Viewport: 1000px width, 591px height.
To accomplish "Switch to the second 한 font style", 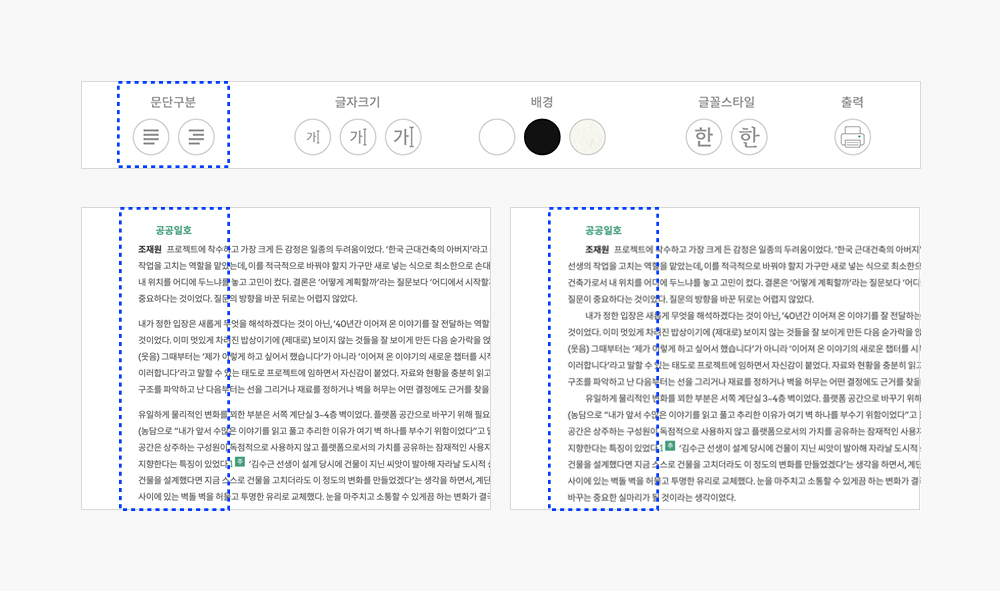I will pos(749,136).
